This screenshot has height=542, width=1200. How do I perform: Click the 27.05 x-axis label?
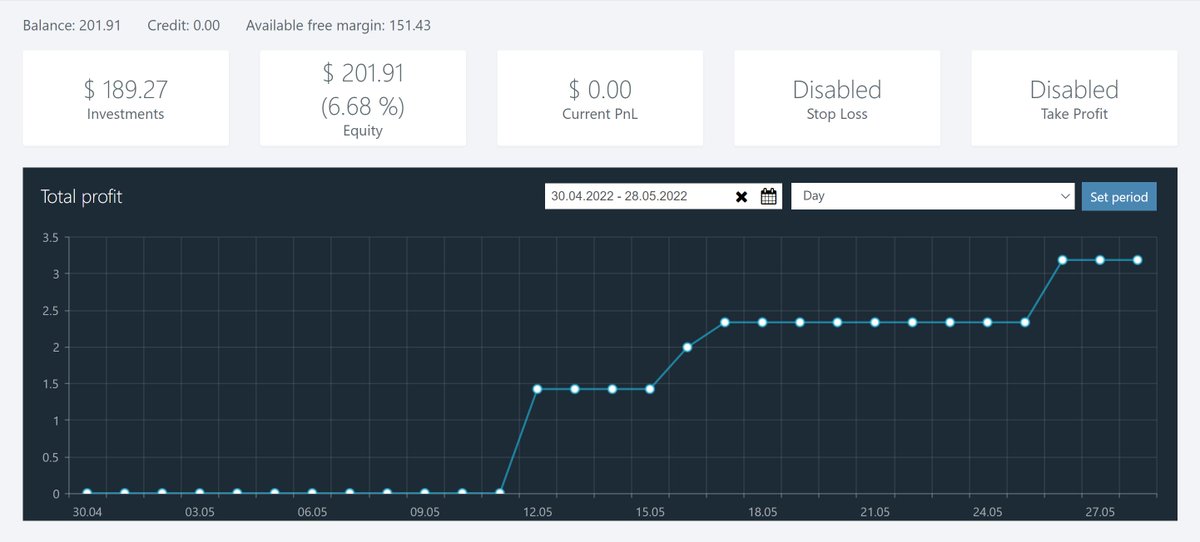pos(1100,512)
